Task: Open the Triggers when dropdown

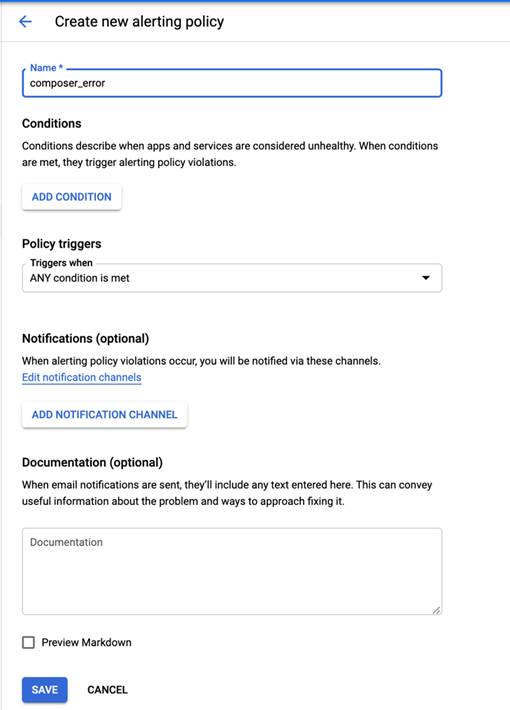Action: pos(232,278)
